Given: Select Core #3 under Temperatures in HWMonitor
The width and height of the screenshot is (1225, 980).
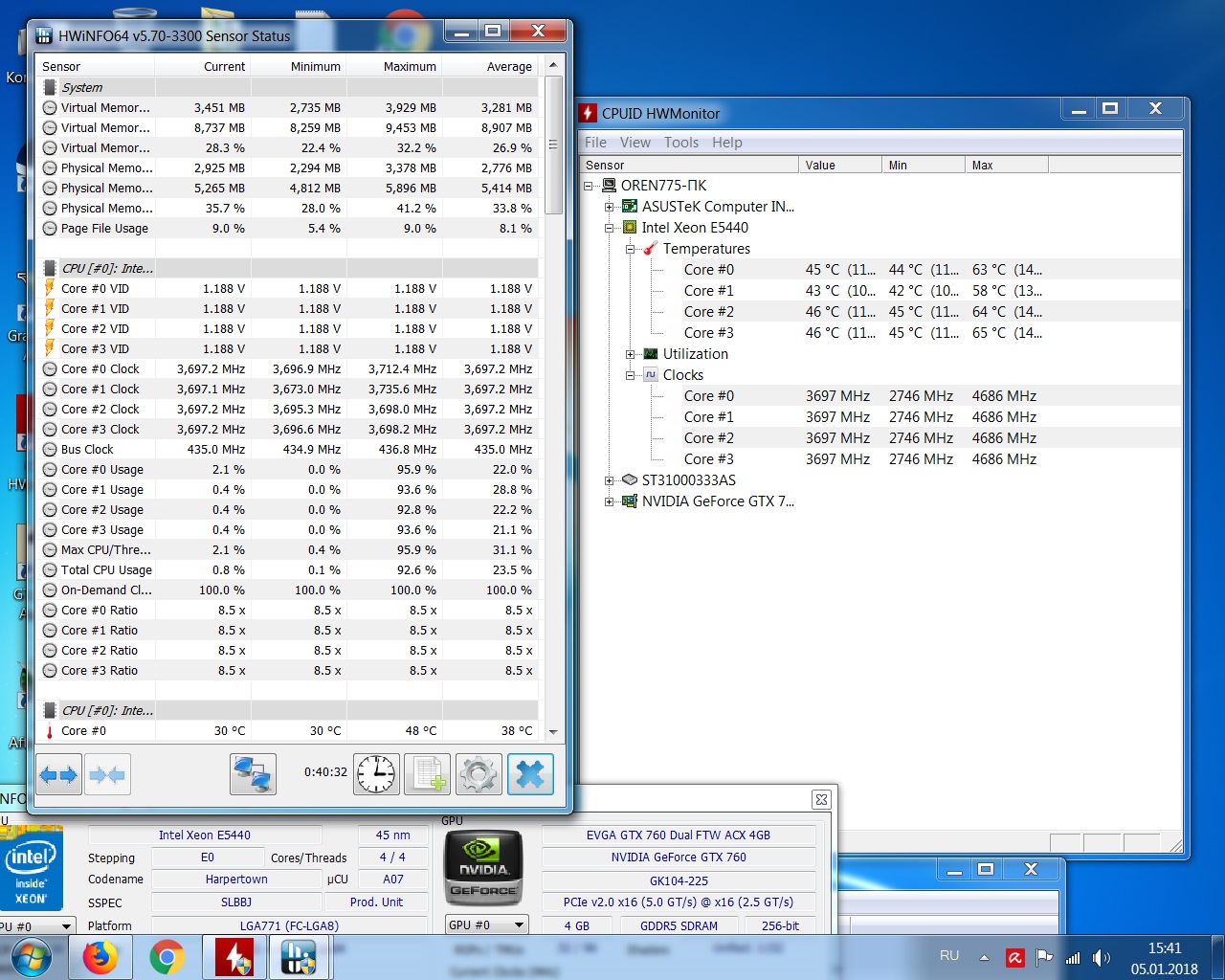Looking at the screenshot, I should coord(709,333).
